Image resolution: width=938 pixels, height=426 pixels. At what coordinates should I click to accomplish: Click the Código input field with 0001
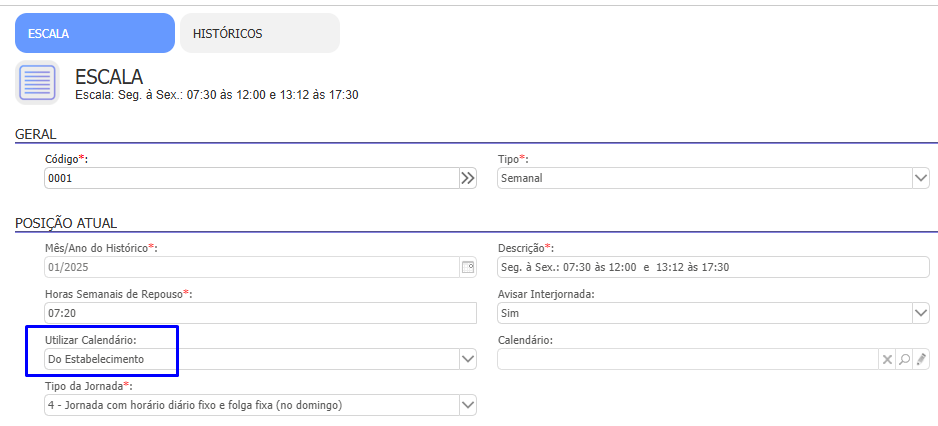(250, 178)
